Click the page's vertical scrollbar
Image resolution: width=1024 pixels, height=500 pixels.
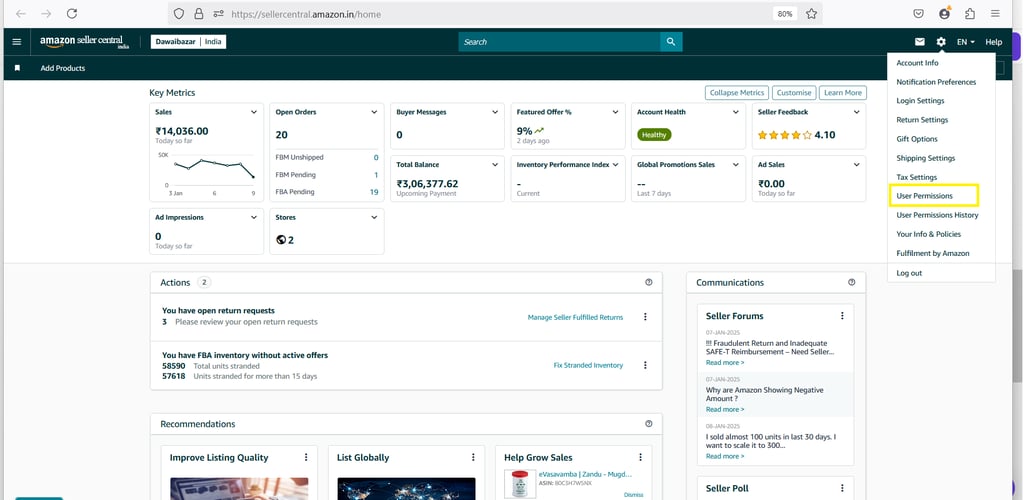(x=1017, y=326)
